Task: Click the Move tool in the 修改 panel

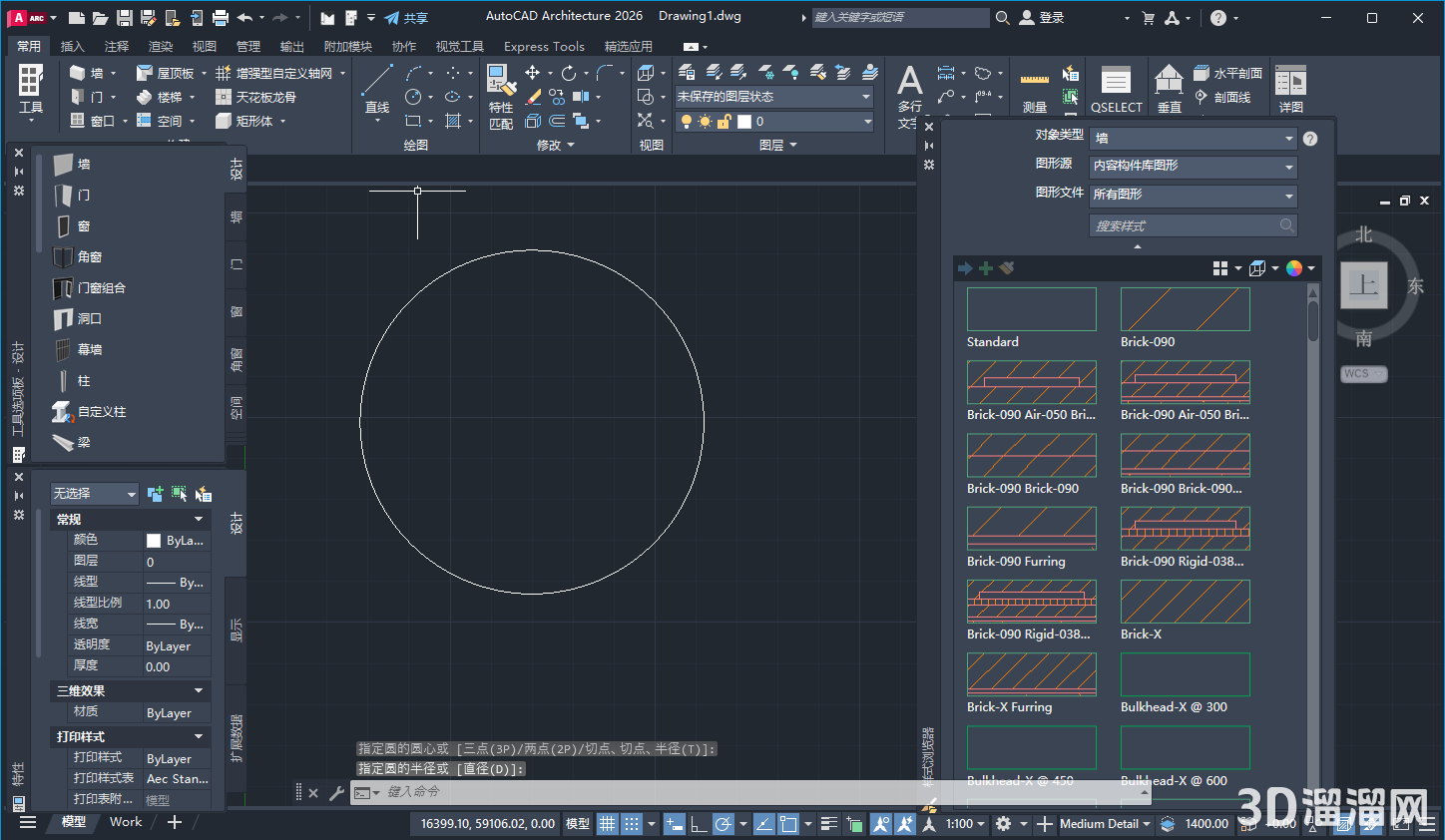Action: [x=532, y=73]
